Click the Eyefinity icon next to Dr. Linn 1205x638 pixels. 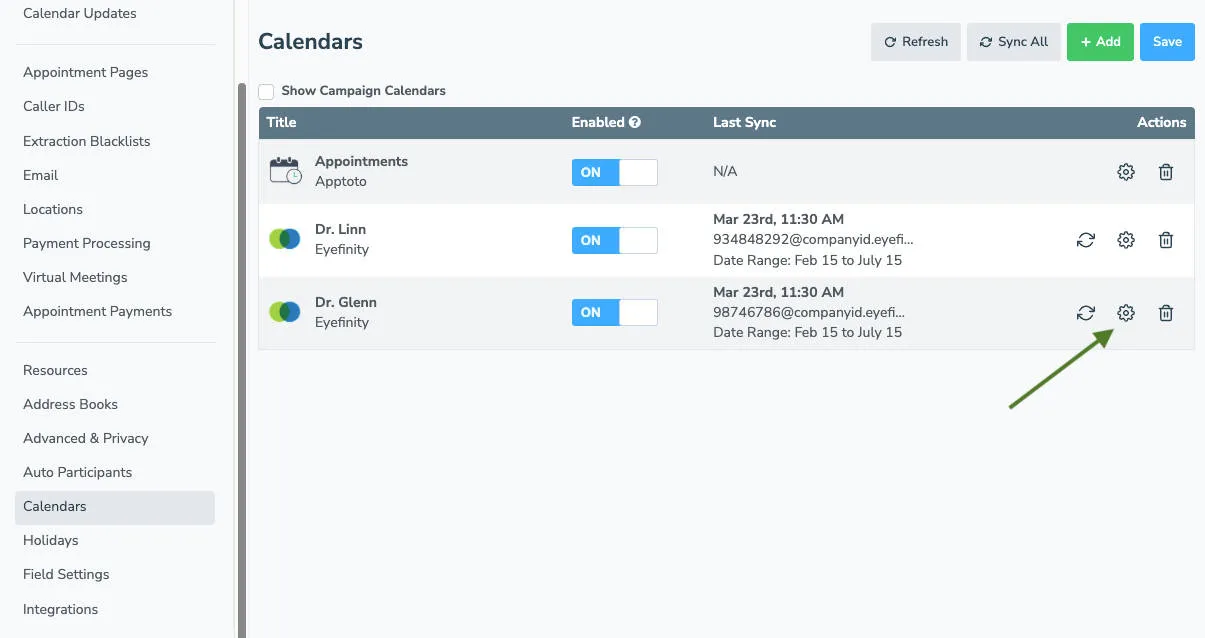[284, 239]
